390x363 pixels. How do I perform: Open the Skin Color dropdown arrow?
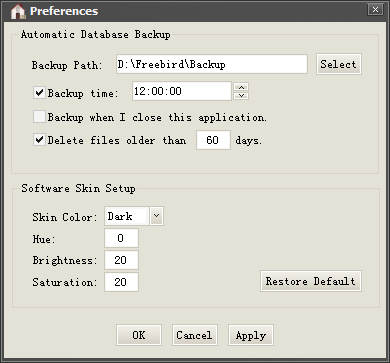pos(157,216)
